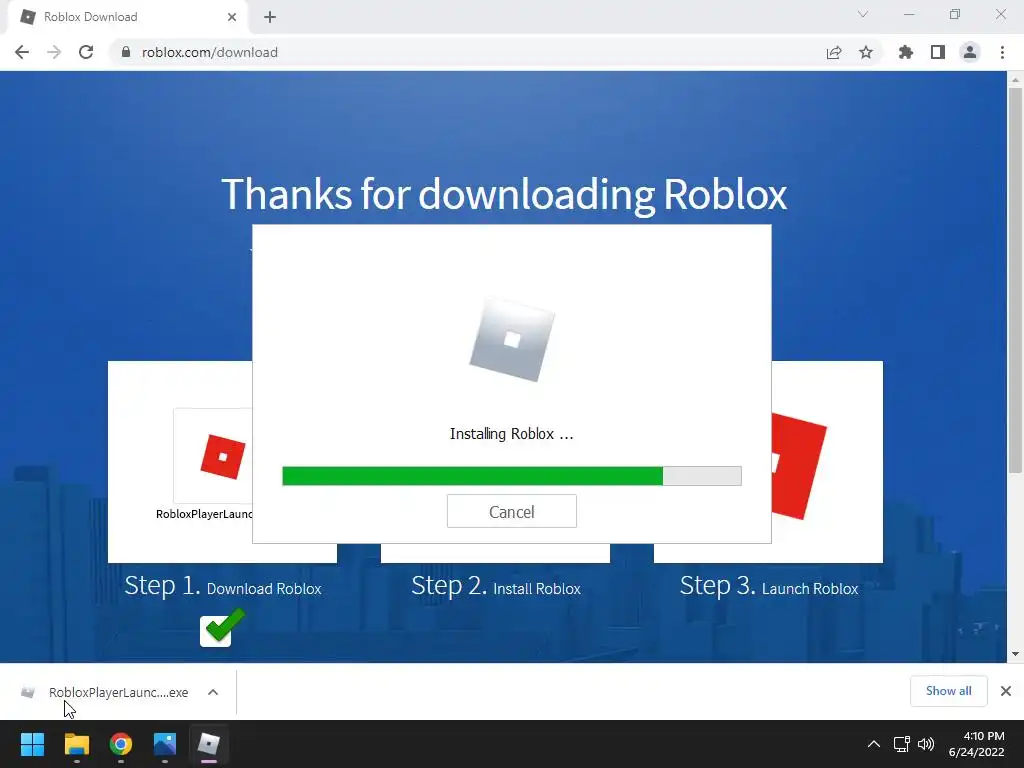Toggle Chrome side panel
This screenshot has height=768, width=1024.
[x=938, y=52]
